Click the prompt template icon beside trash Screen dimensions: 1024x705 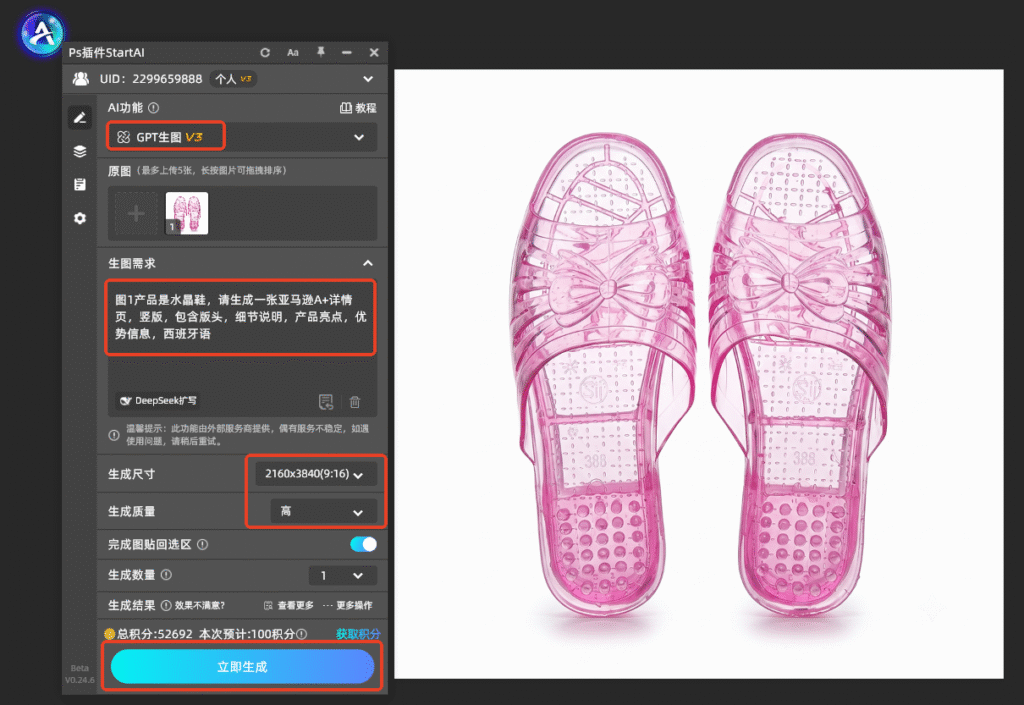(326, 402)
